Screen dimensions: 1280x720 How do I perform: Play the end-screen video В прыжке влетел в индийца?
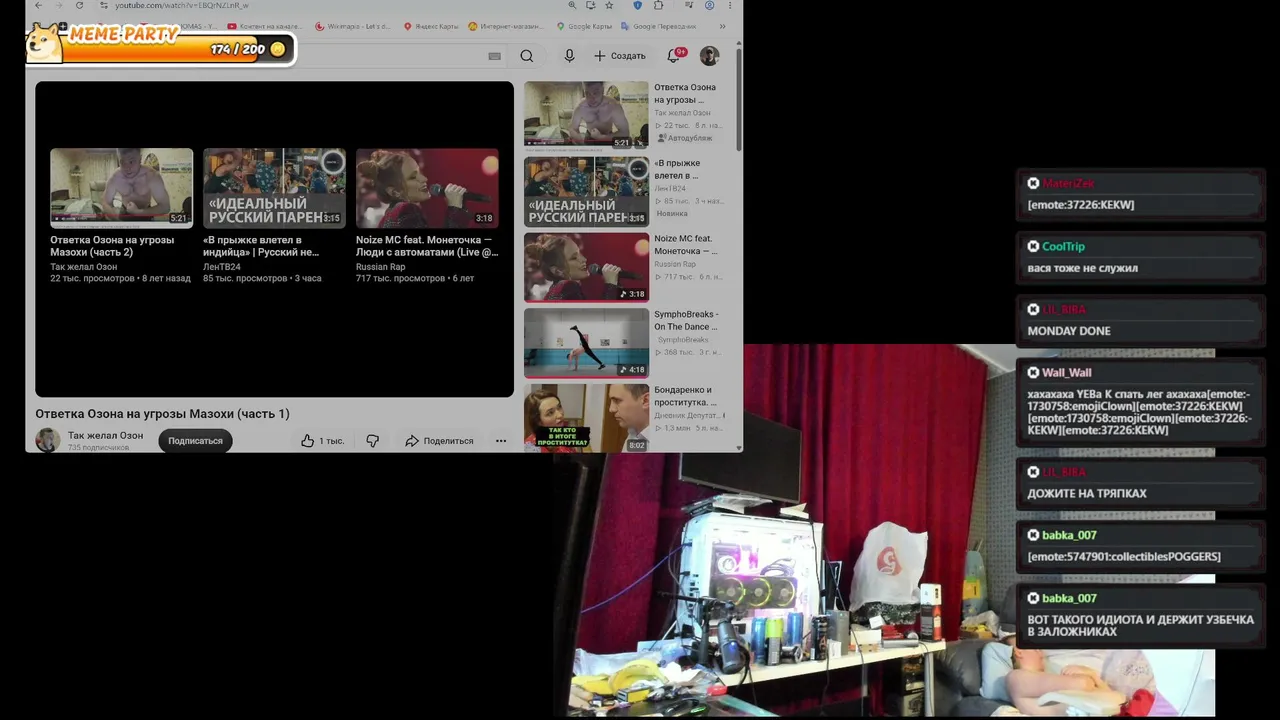pos(274,187)
